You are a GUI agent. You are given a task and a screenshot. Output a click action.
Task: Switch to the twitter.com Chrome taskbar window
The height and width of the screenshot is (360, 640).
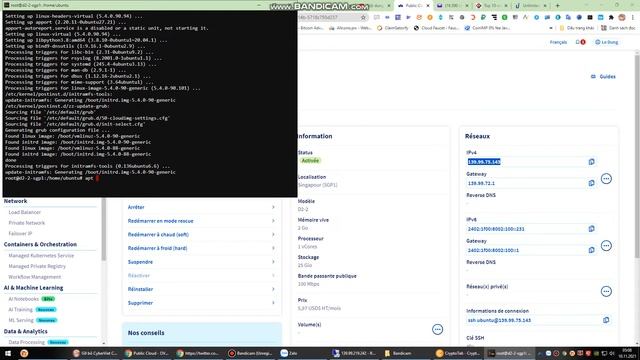(x=199, y=353)
